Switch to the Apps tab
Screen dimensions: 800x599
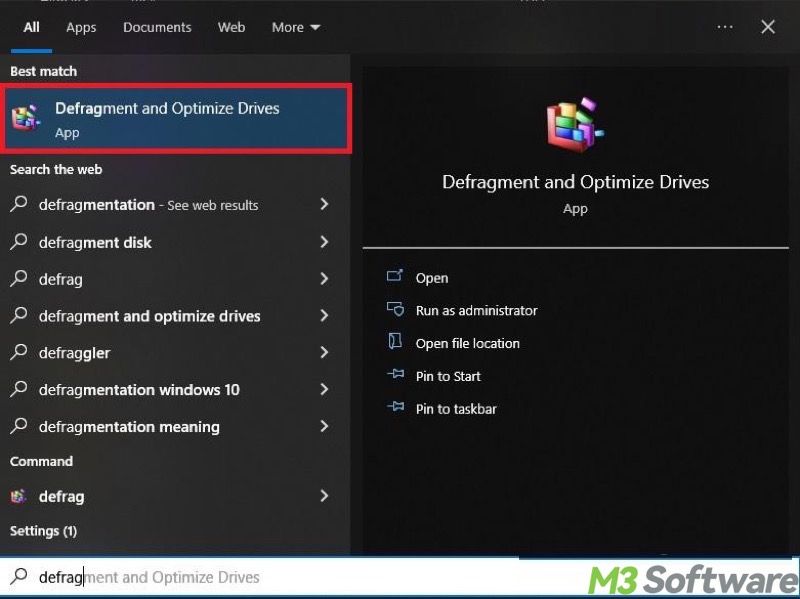(81, 27)
